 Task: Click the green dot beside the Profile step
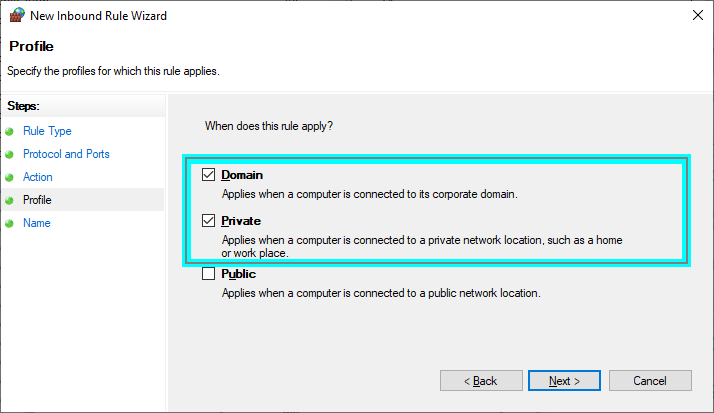(10, 201)
